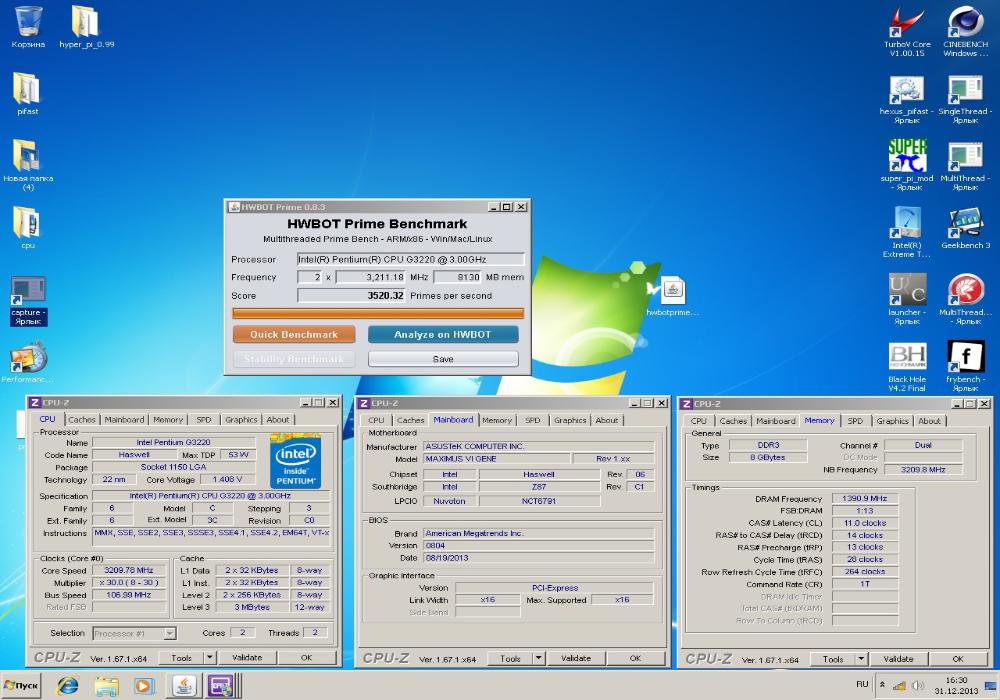
Task: Select the capture shortcut icon
Action: click(28, 300)
